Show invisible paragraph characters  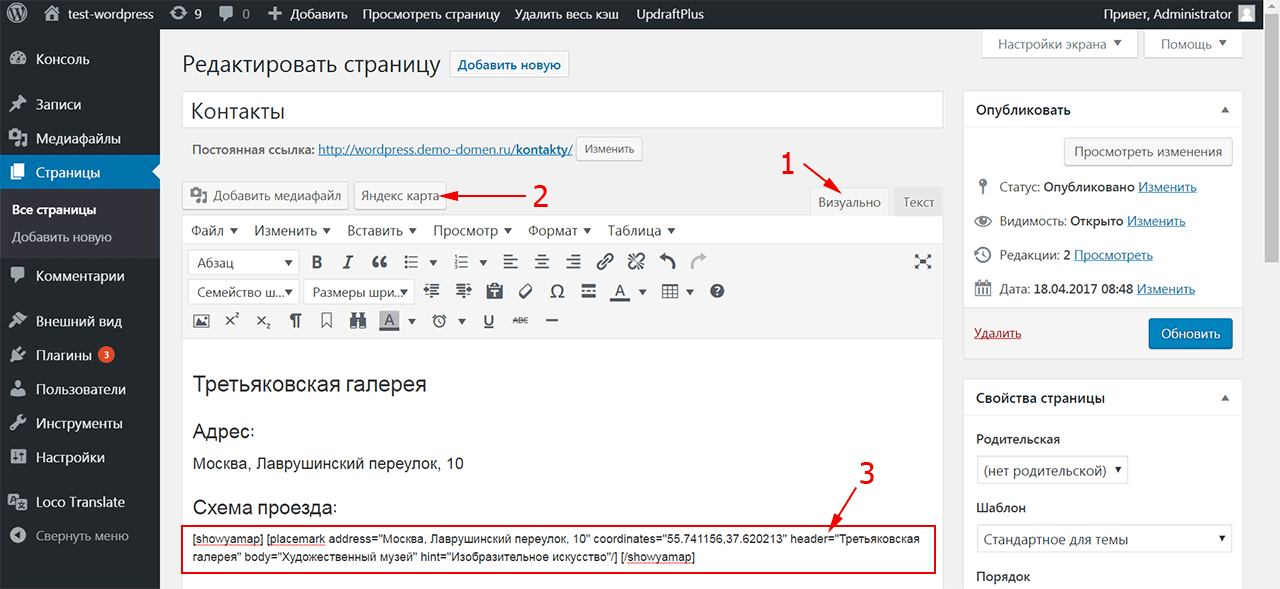coord(295,321)
